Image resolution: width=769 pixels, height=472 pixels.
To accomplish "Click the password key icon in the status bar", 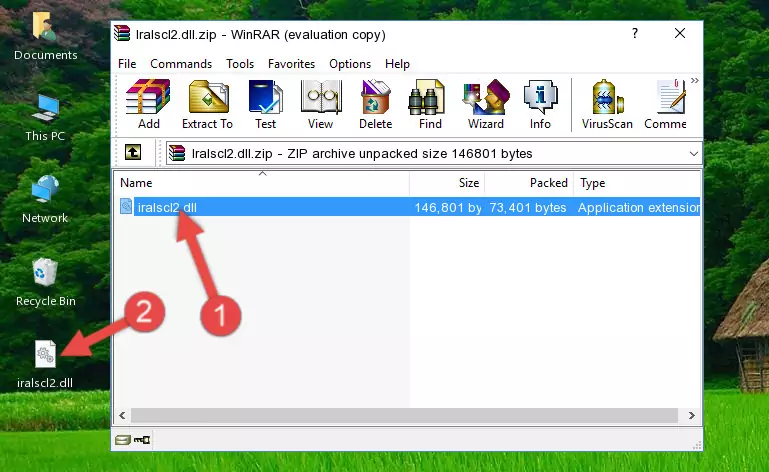I will click(142, 440).
